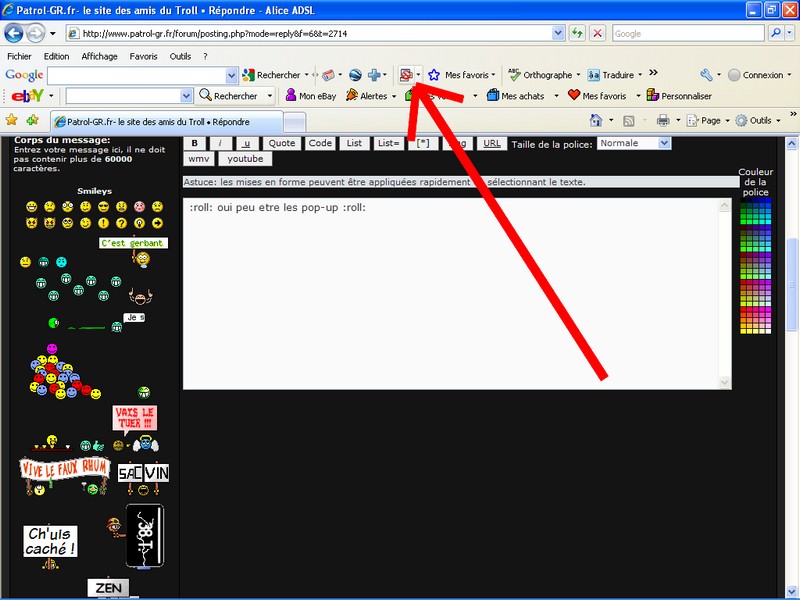Insert the orange arrow smiley
Viewport: 800px width, 600px height.
click(157, 223)
